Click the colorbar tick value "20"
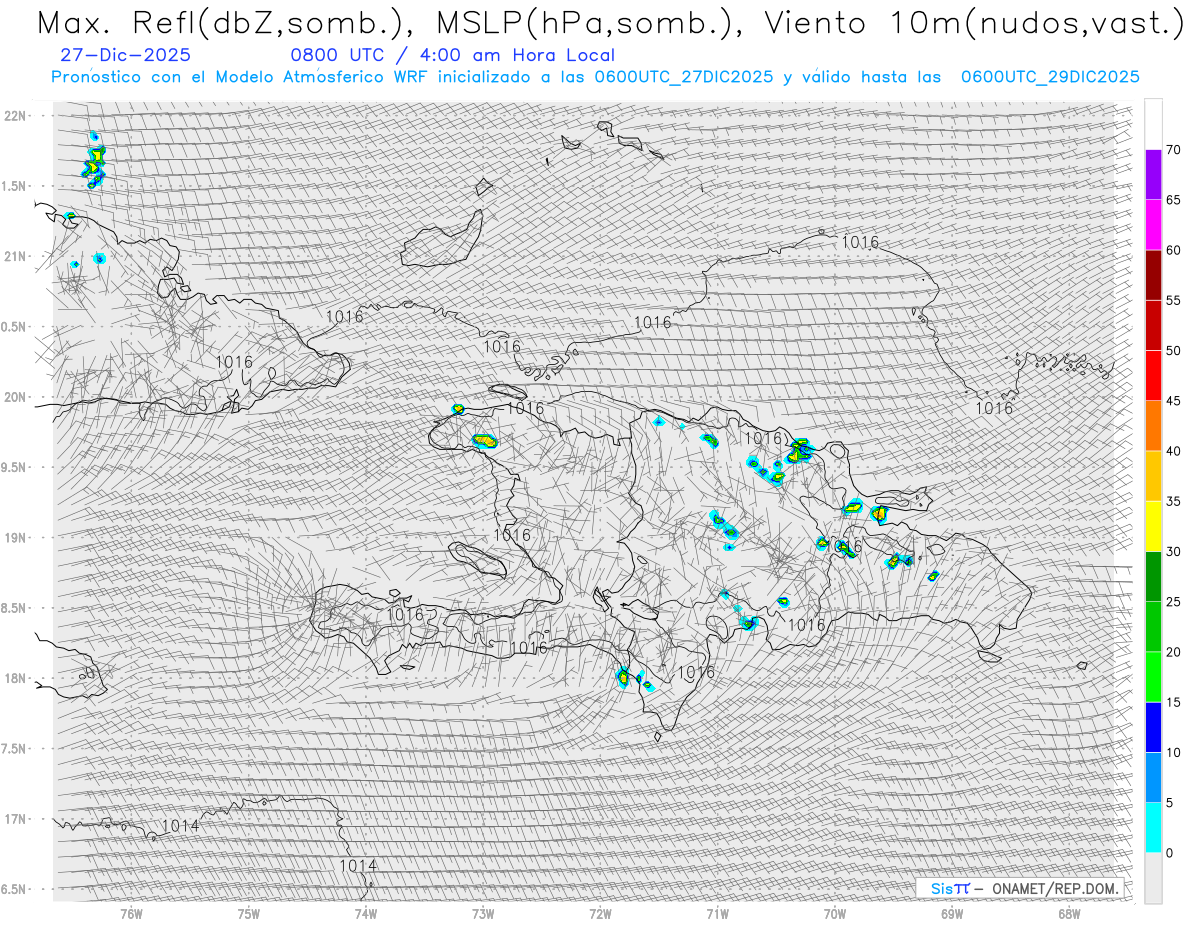Screen dimensions: 1200x927 [x=1174, y=652]
